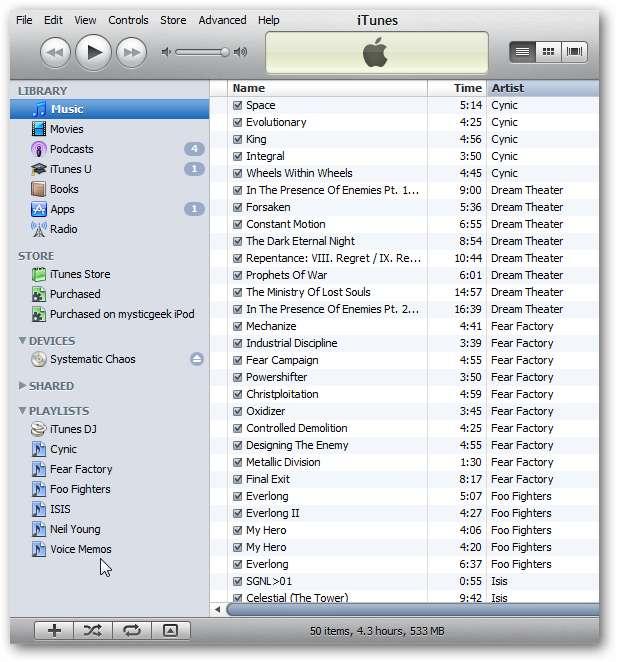Show the artwork viewer panel
This screenshot has width=617, height=662.
pyautogui.click(x=170, y=630)
